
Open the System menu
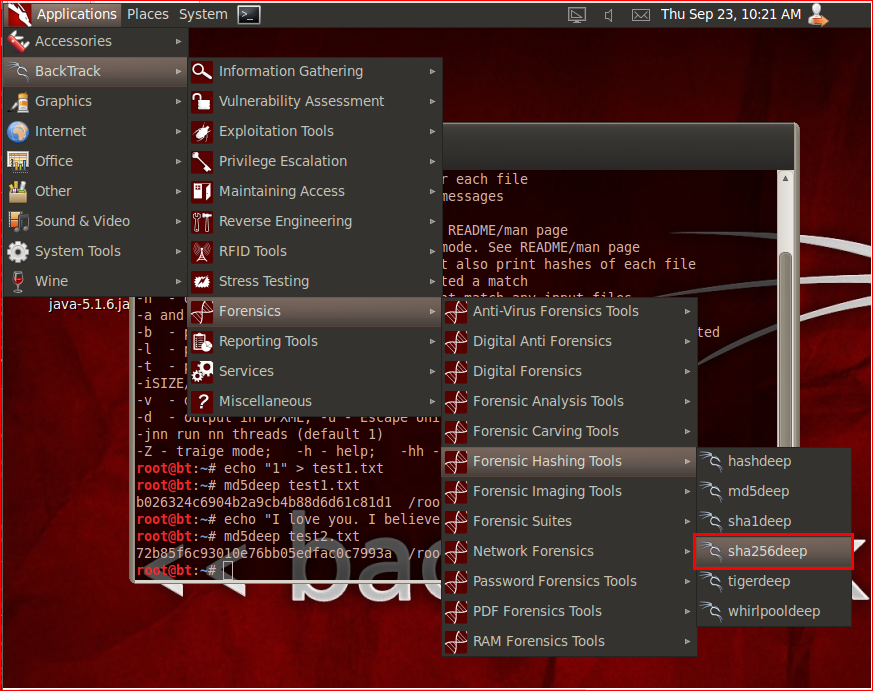coord(203,14)
